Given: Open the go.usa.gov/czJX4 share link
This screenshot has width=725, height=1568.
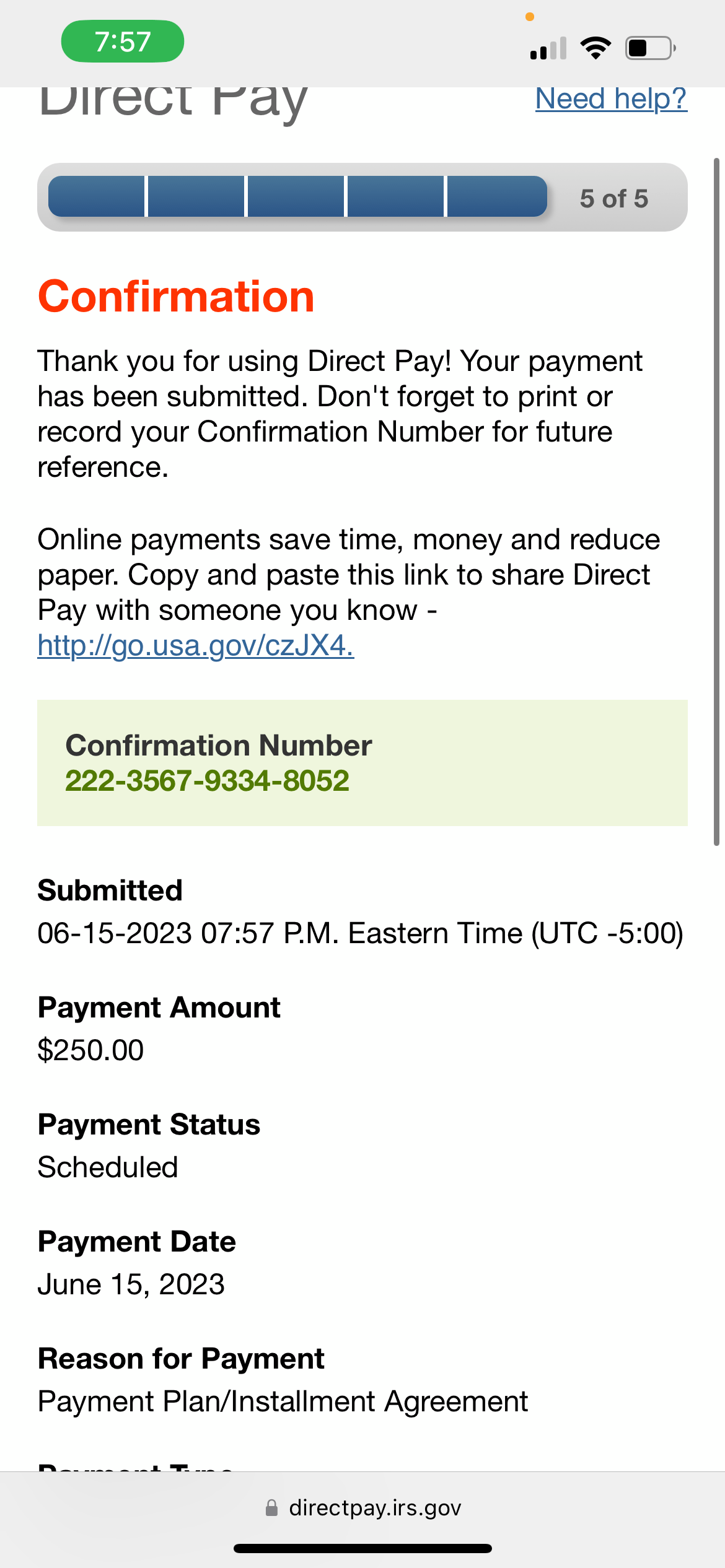Looking at the screenshot, I should point(195,645).
